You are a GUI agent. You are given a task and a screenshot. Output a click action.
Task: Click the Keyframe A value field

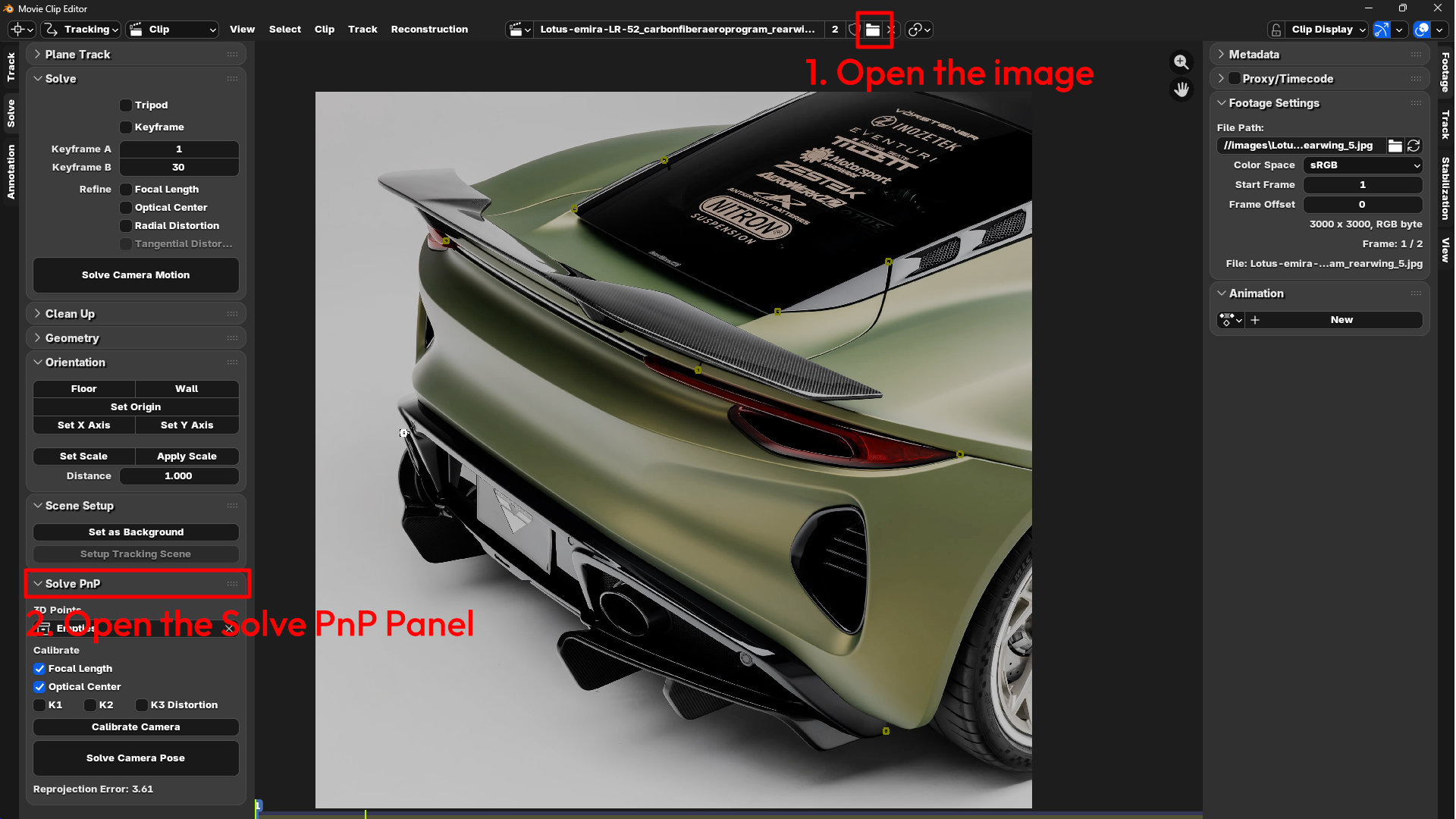179,149
